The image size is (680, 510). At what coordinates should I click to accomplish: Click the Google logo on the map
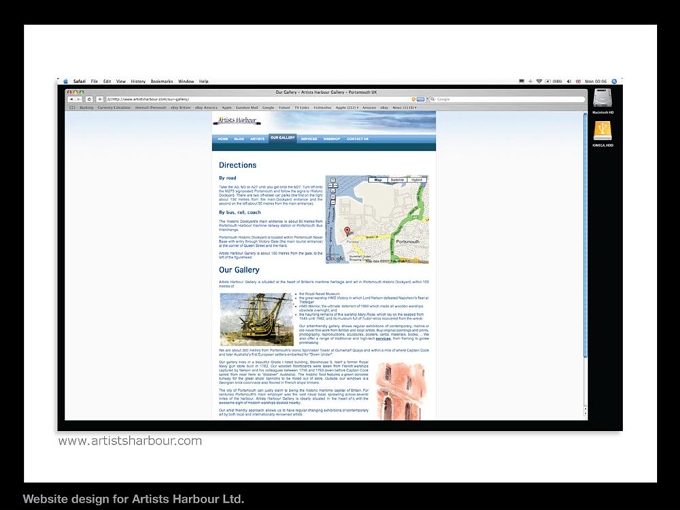click(335, 258)
